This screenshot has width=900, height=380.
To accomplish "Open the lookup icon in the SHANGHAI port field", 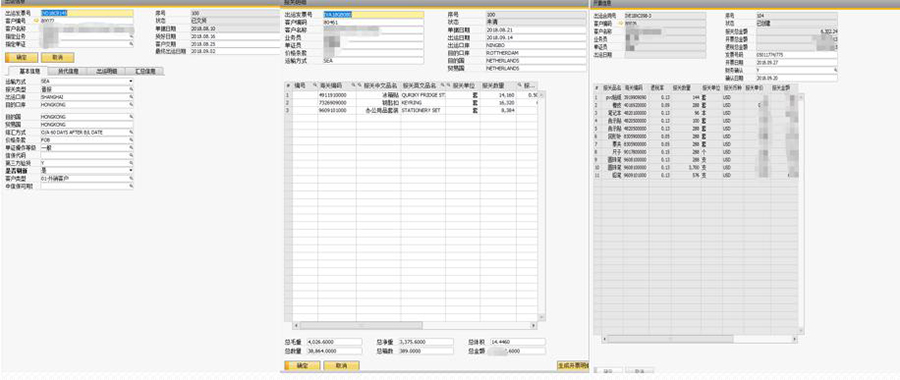I will coord(131,97).
